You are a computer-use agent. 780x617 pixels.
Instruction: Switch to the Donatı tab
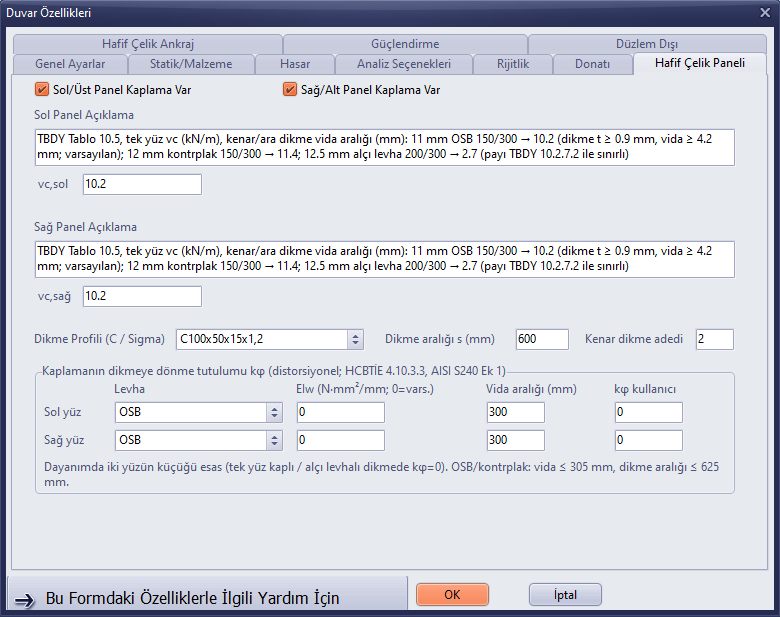(592, 64)
